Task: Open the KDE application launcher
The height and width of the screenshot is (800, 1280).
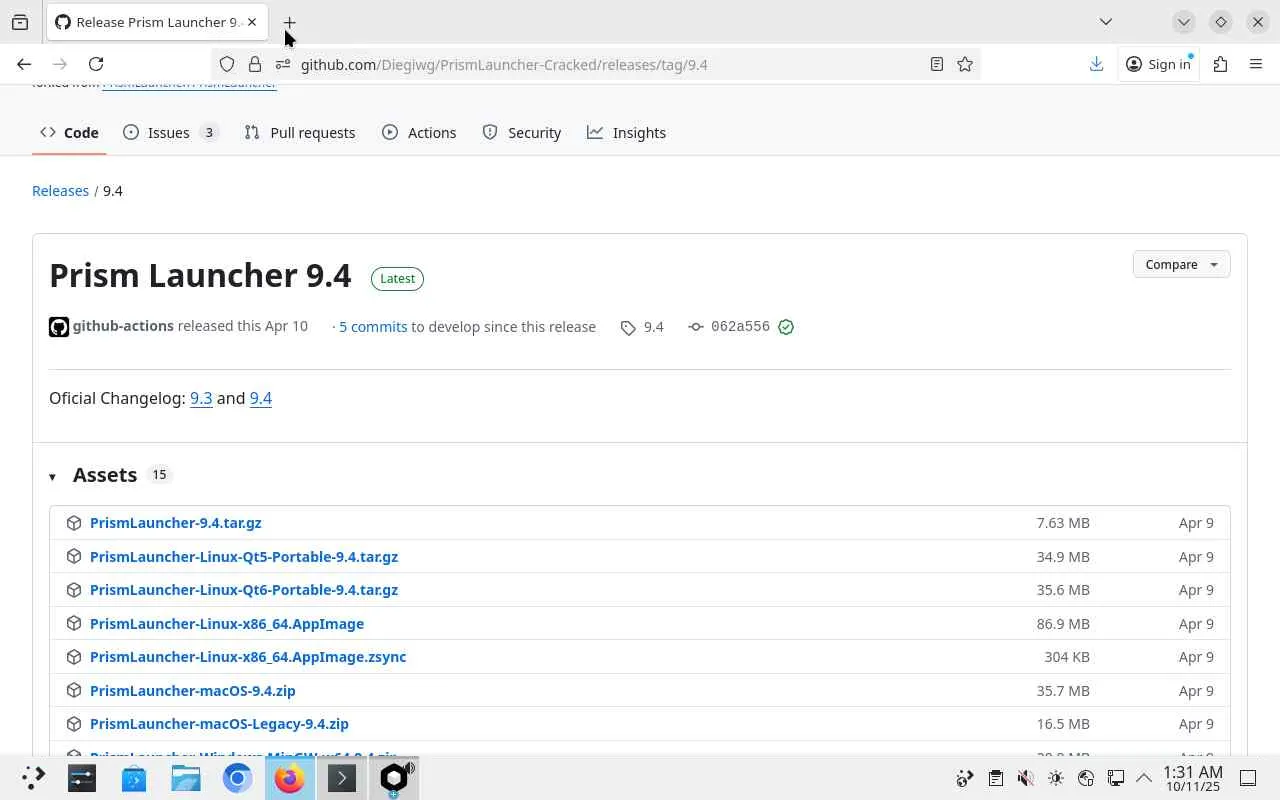Action: [x=33, y=778]
